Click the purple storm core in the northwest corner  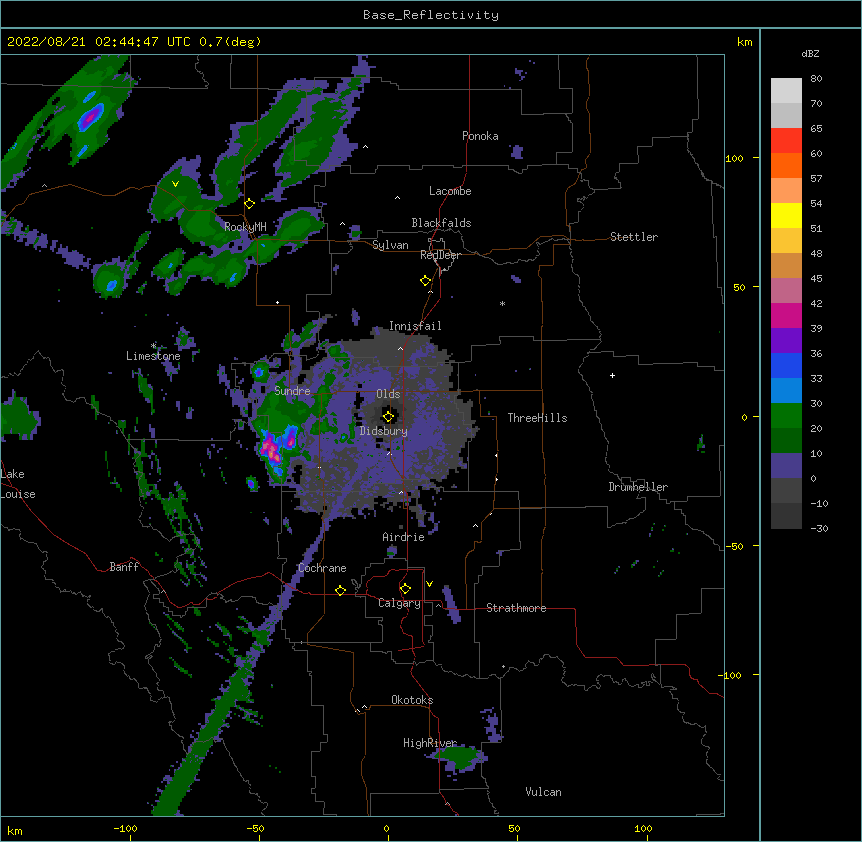[x=91, y=117]
